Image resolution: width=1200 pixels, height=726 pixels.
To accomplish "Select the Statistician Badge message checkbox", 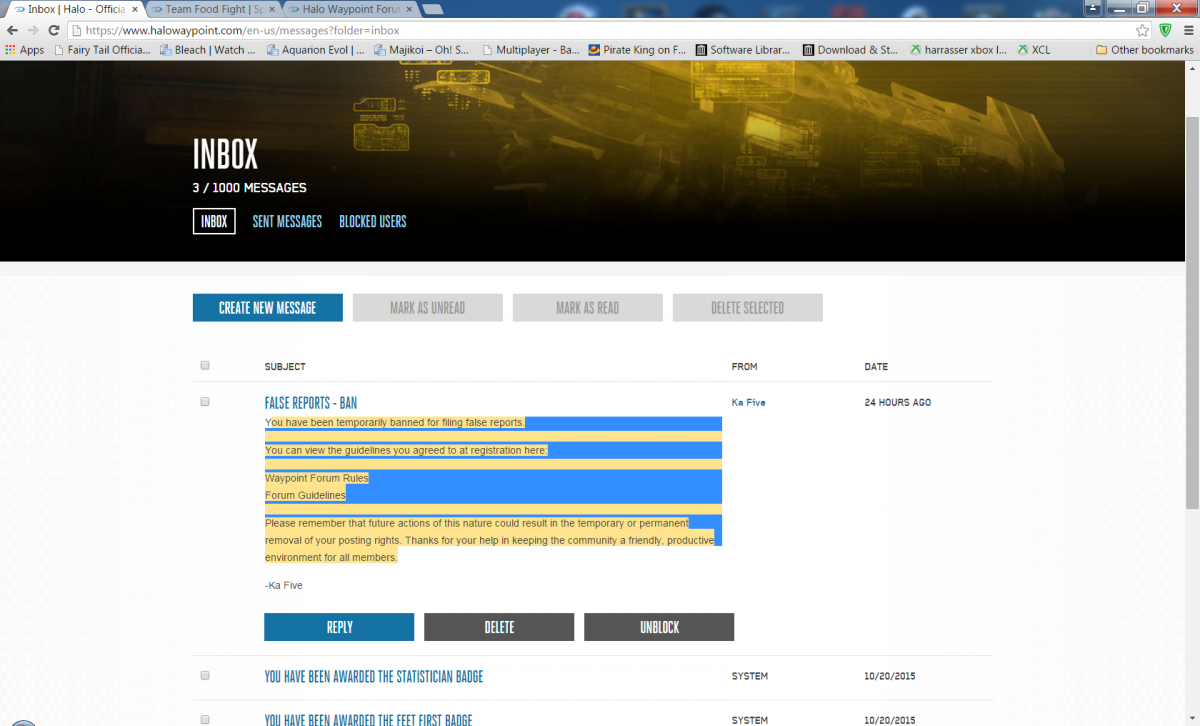I will point(205,676).
